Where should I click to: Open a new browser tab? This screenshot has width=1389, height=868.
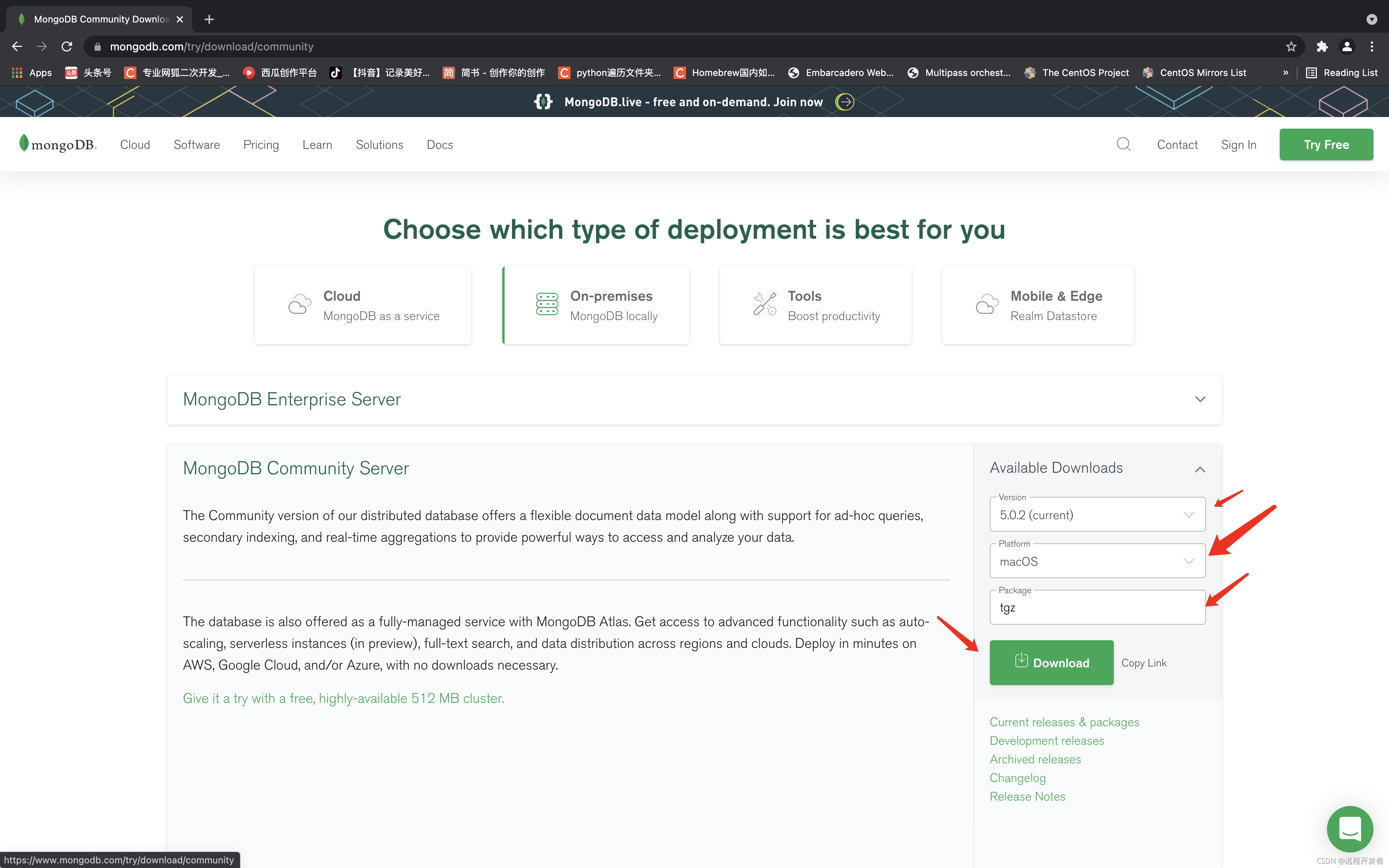click(210, 19)
